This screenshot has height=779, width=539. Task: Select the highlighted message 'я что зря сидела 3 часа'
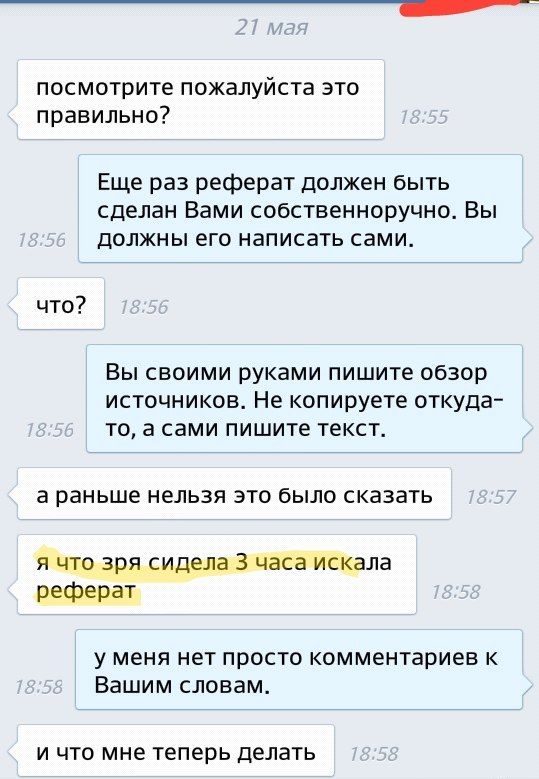point(217,574)
